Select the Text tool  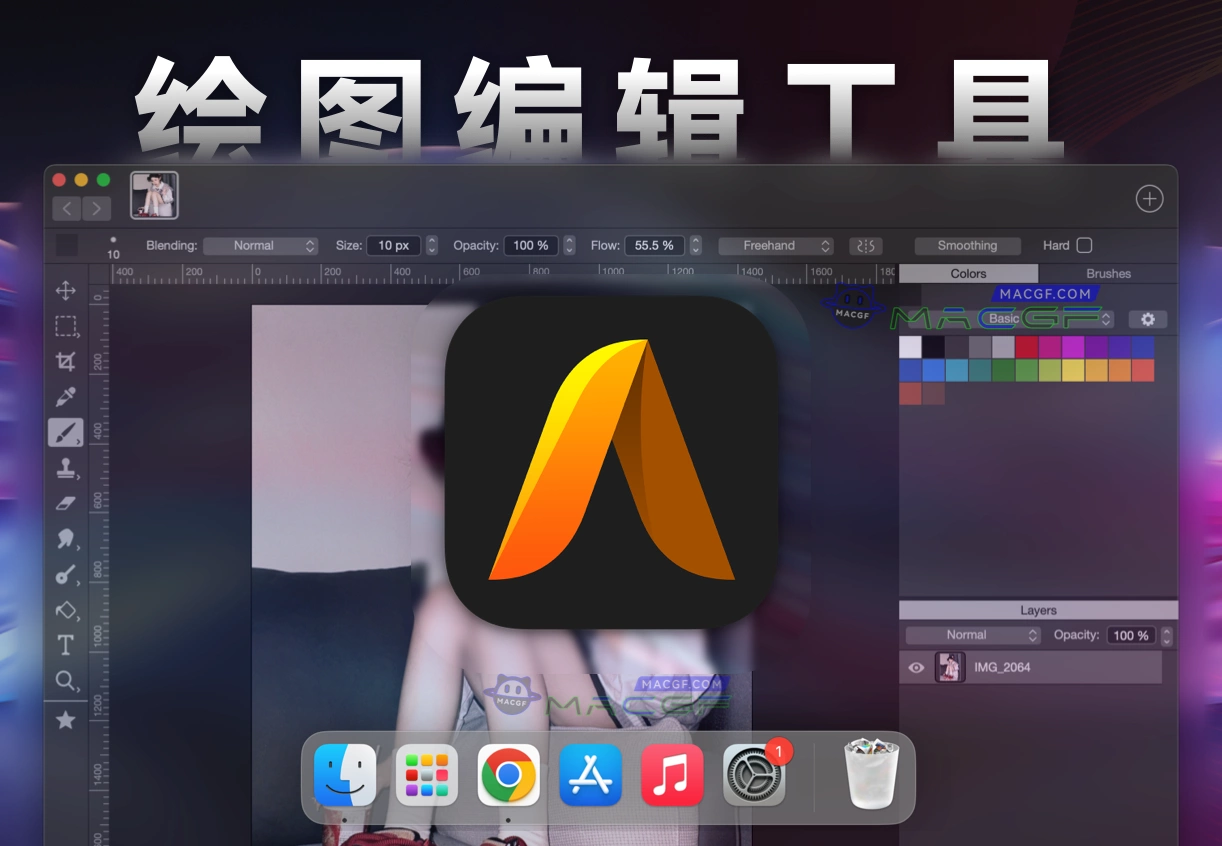[x=66, y=645]
